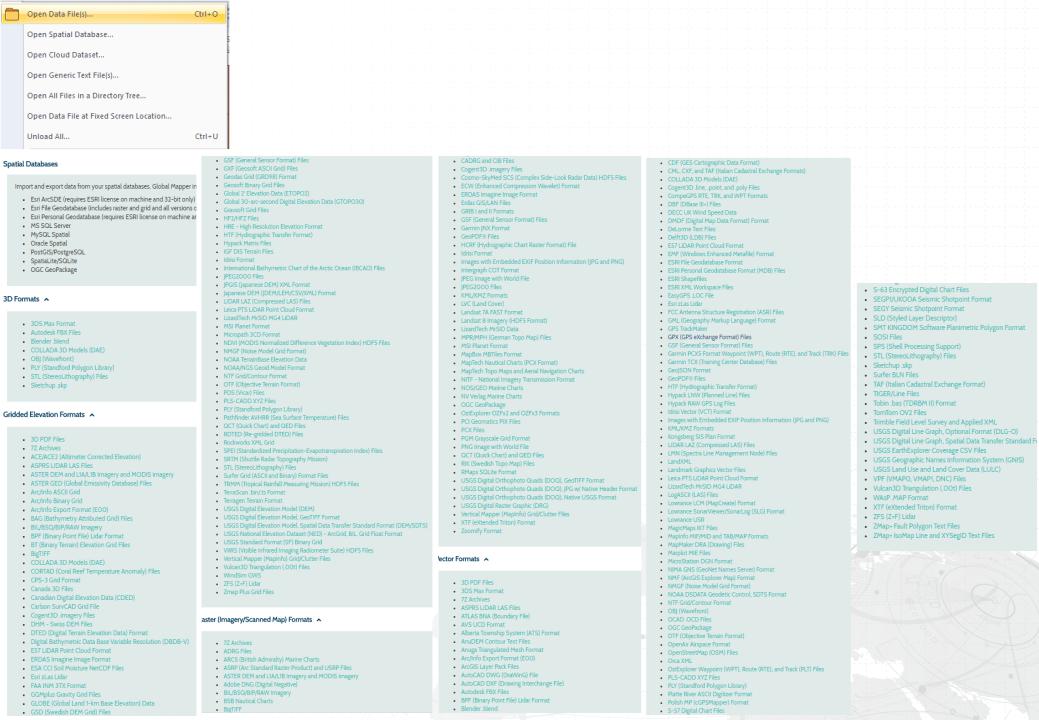This screenshot has width=1039, height=720.
Task: Open Terragen Terrain Format link
Action: point(252,501)
